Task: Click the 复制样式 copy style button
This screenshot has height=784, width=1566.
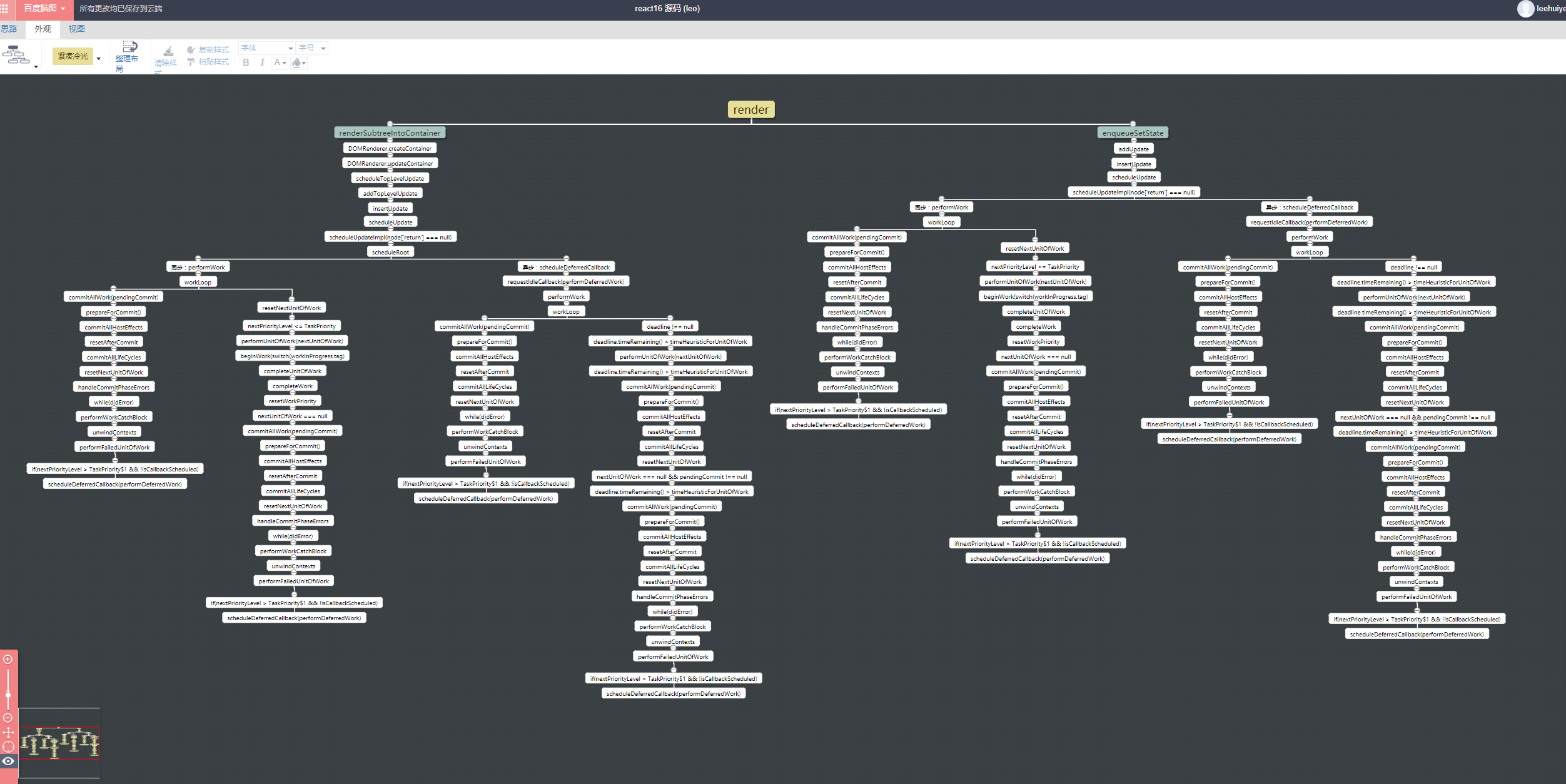Action: 208,49
